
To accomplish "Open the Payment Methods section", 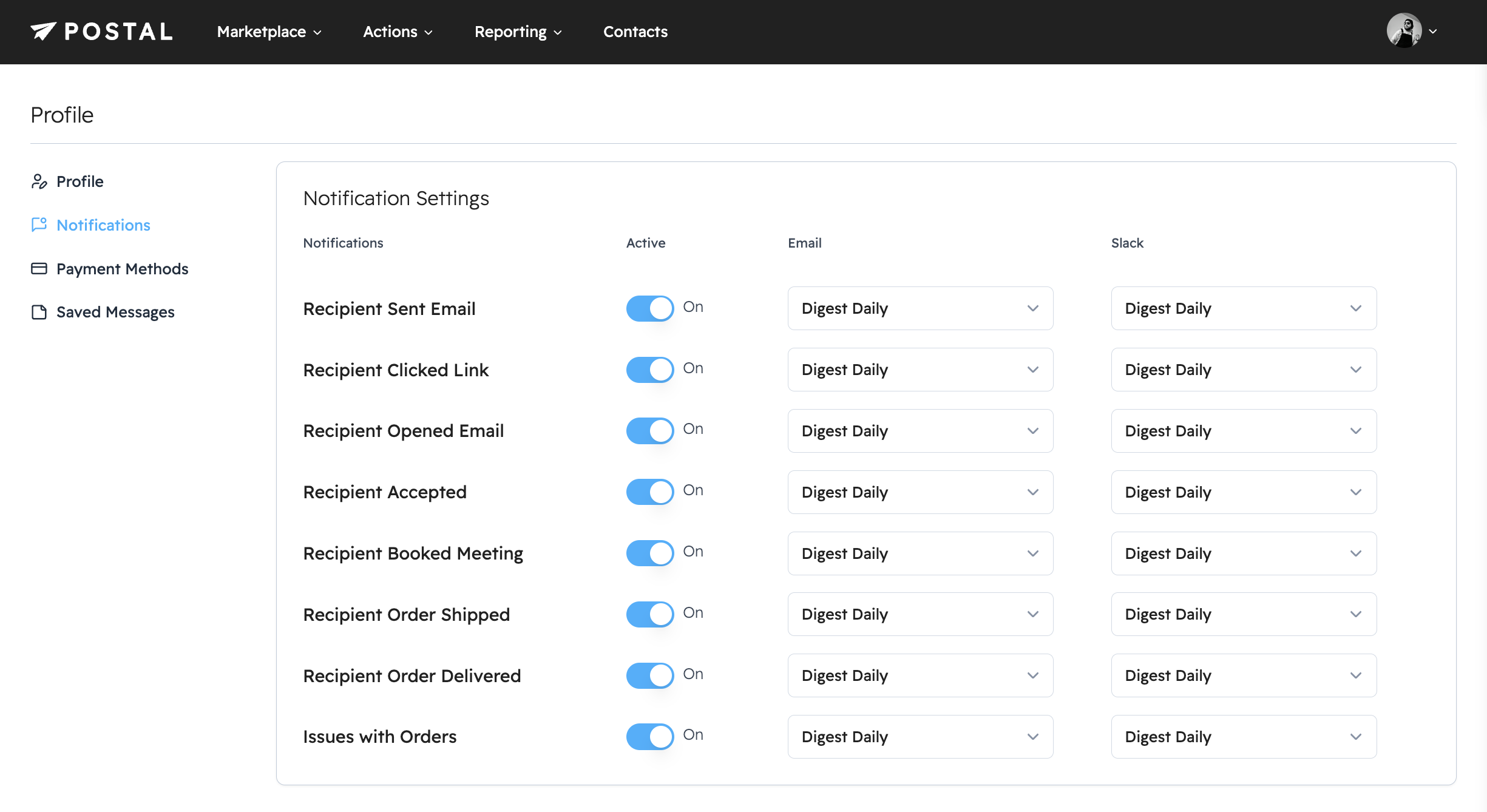I will pos(122,269).
